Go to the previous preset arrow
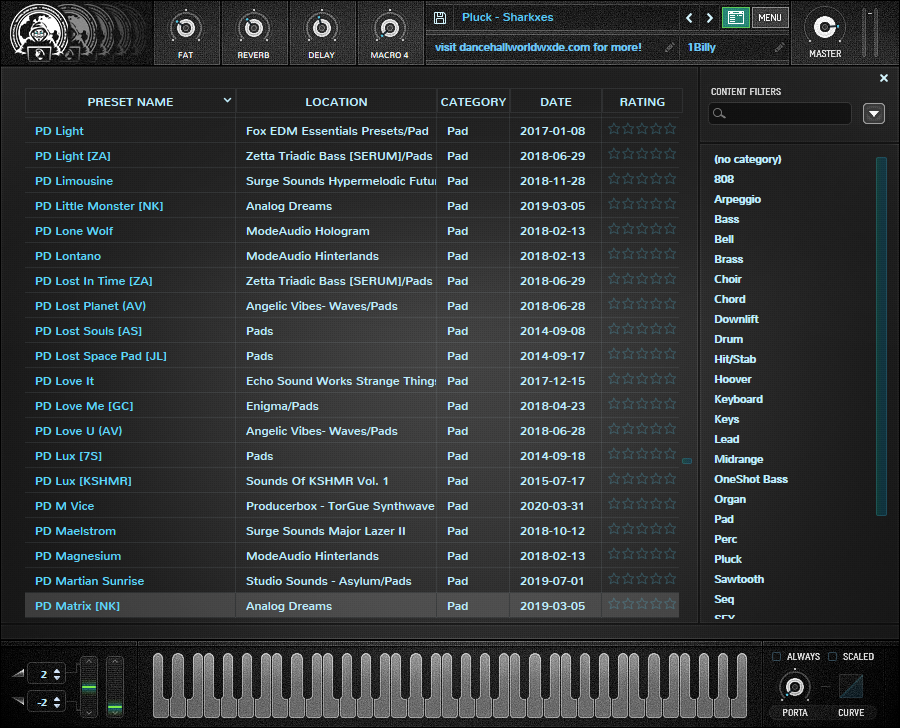Image resolution: width=900 pixels, height=728 pixels. point(689,18)
